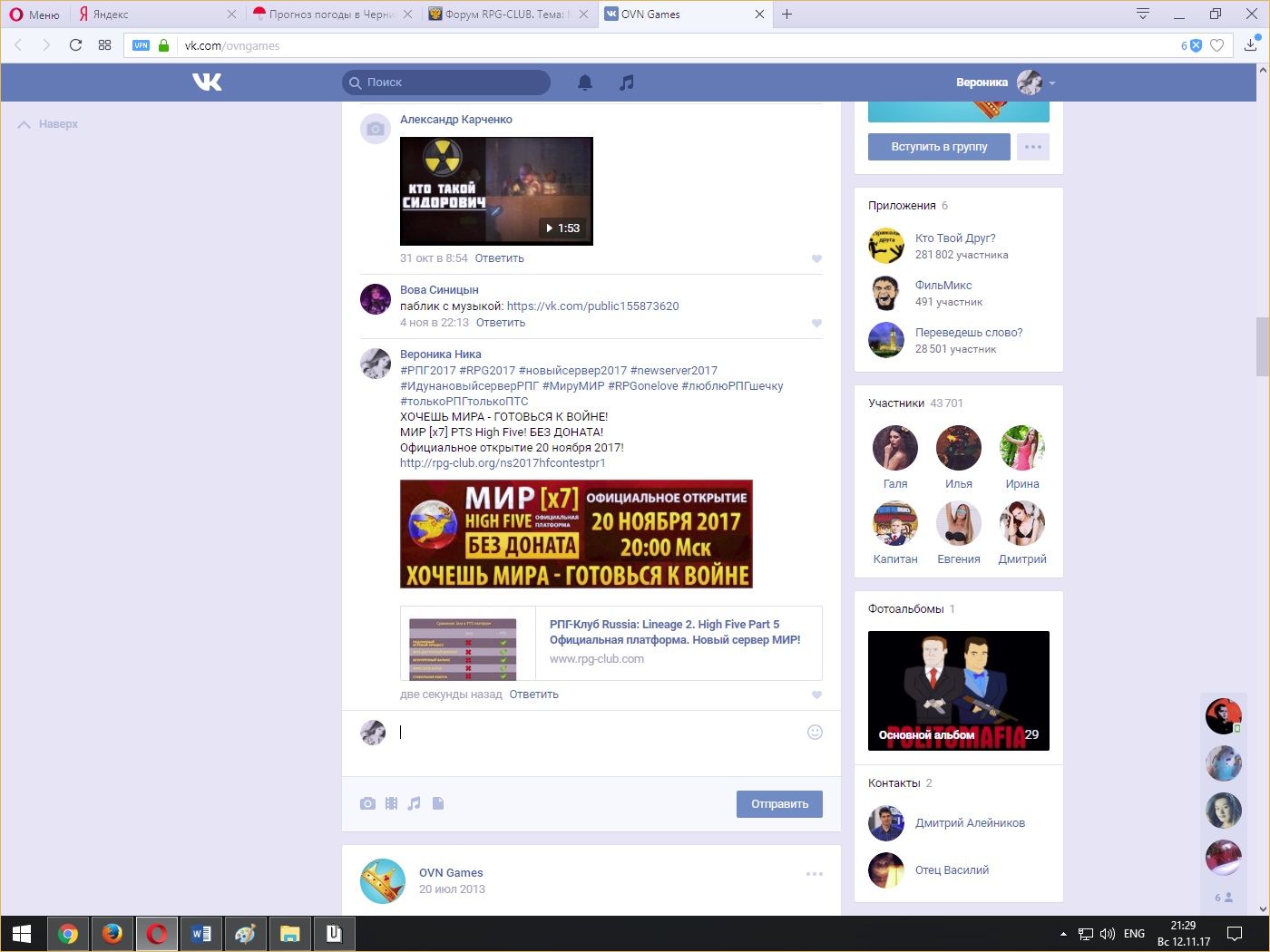
Task: Attach a document to the comment
Action: [x=438, y=803]
